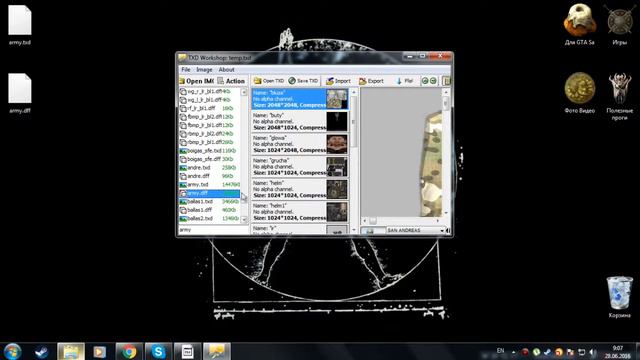The width and height of the screenshot is (640, 360).
Task: Open the SAN ANDREAS game dropdown
Action: point(415,231)
